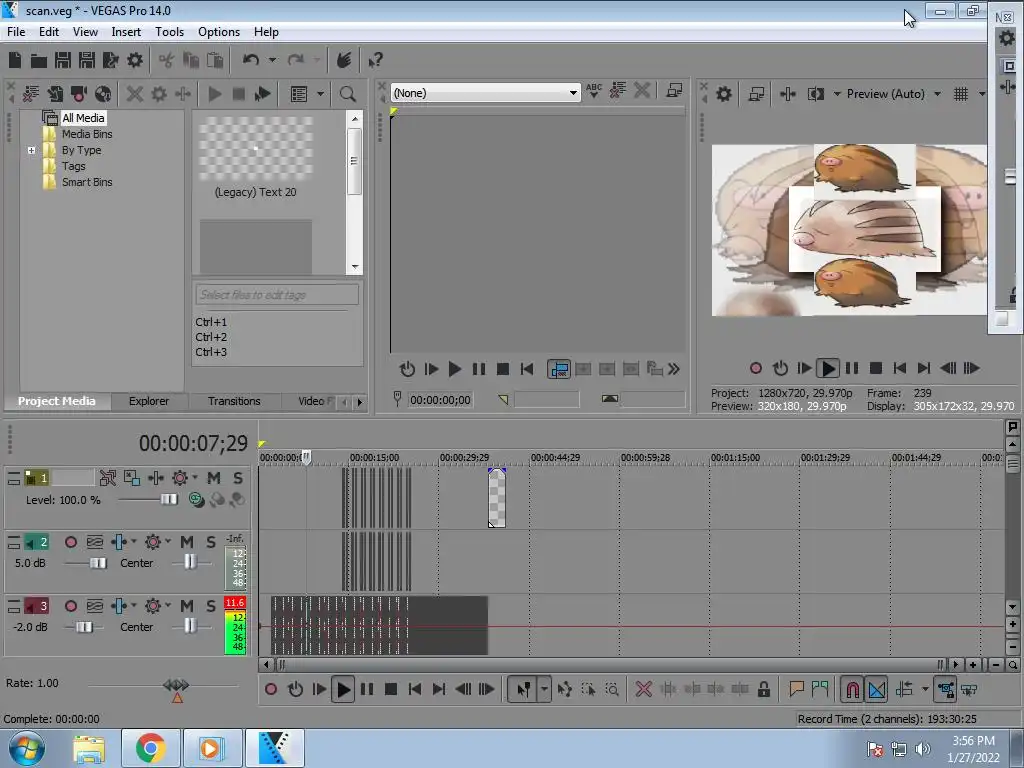The image size is (1024, 768).
Task: Mute video track 1
Action: tap(214, 478)
